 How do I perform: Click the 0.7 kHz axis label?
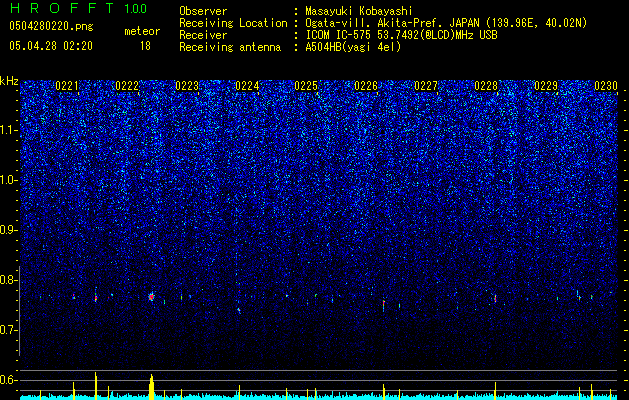[x=9, y=330]
